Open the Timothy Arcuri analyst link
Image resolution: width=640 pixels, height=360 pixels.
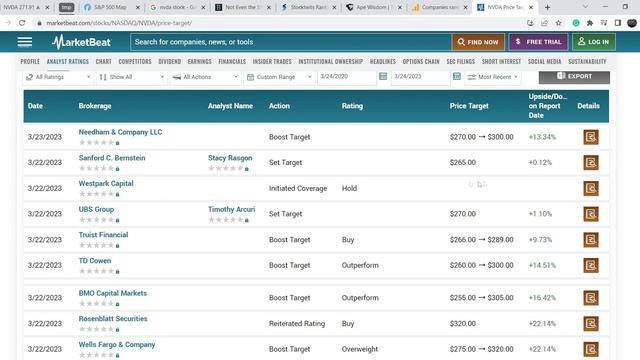231,209
